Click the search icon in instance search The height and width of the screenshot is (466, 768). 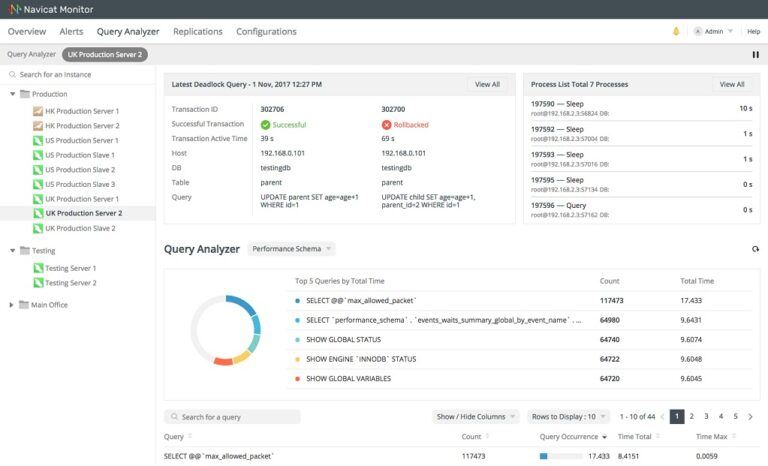point(12,74)
